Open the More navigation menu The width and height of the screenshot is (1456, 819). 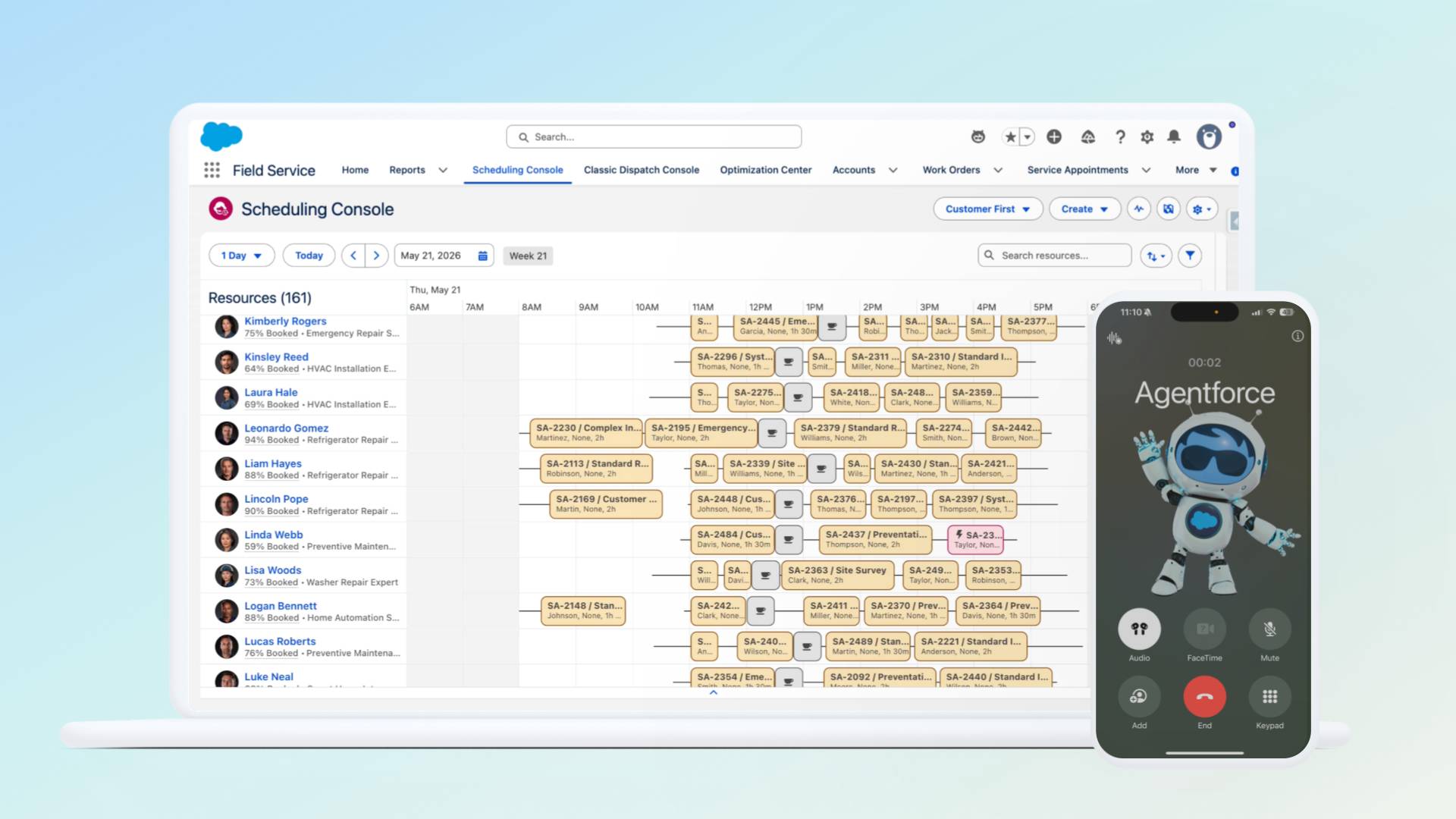1196,170
